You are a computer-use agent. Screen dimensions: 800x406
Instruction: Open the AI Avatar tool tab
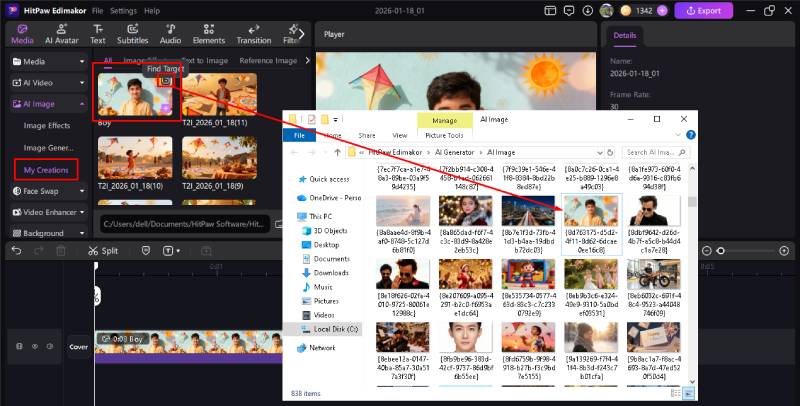(x=61, y=33)
